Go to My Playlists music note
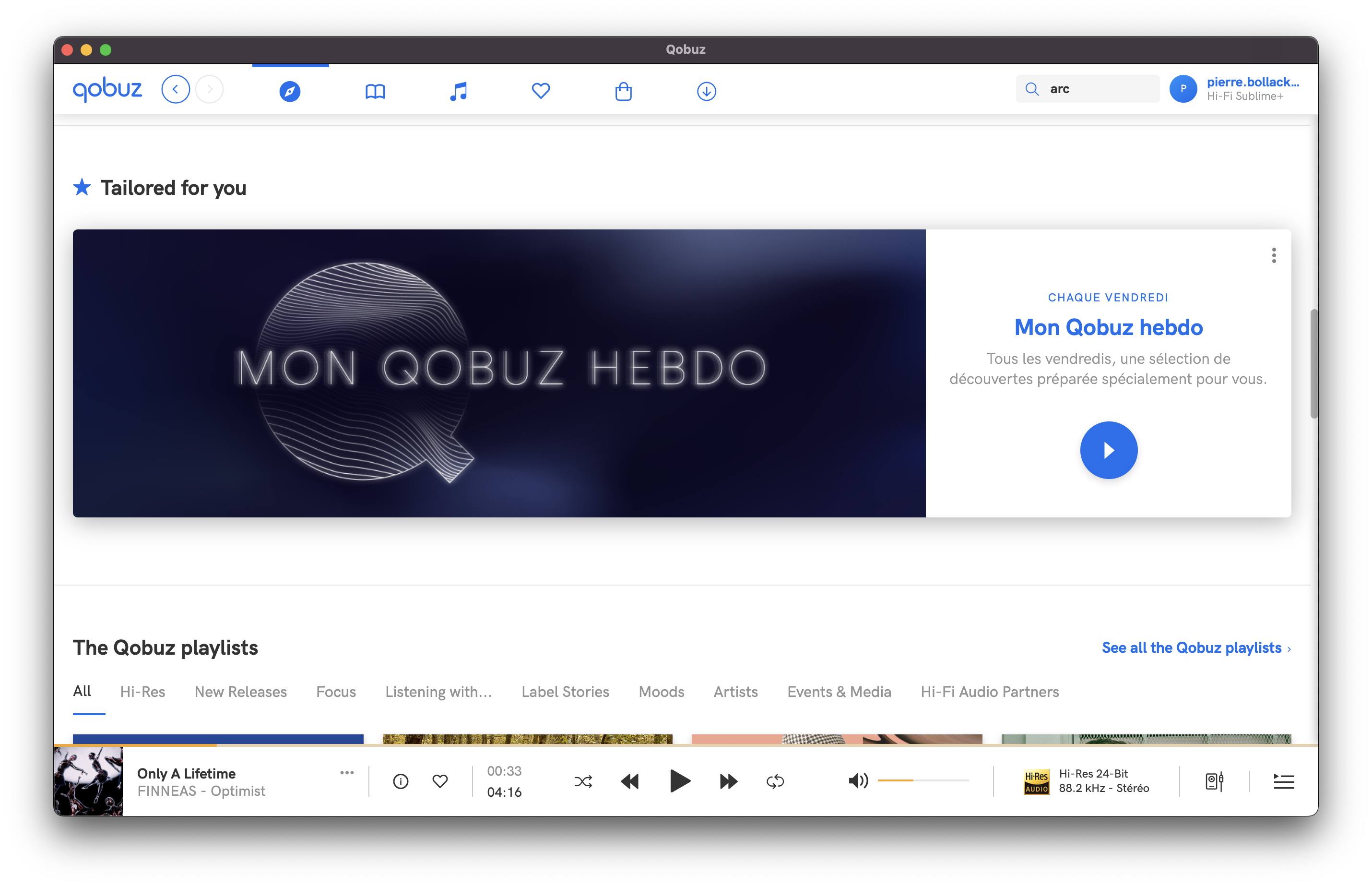This screenshot has width=1372, height=887. coord(458,91)
